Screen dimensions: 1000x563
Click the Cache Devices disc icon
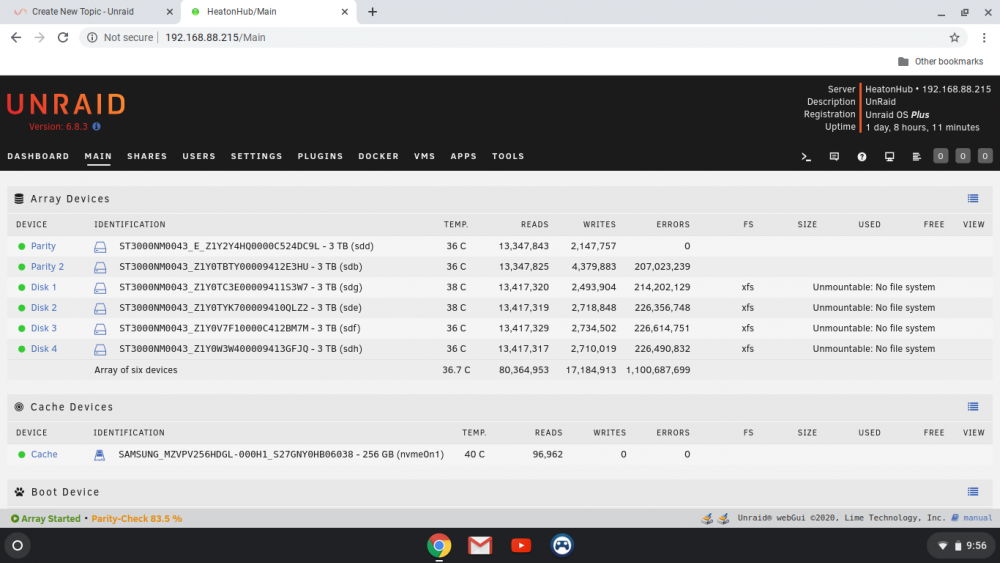[19, 407]
